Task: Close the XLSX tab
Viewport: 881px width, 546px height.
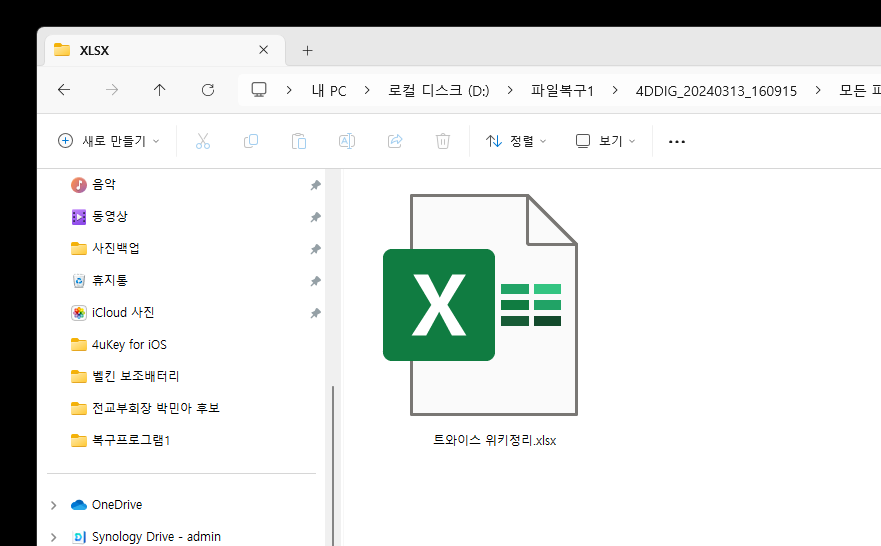Action: pyautogui.click(x=264, y=50)
